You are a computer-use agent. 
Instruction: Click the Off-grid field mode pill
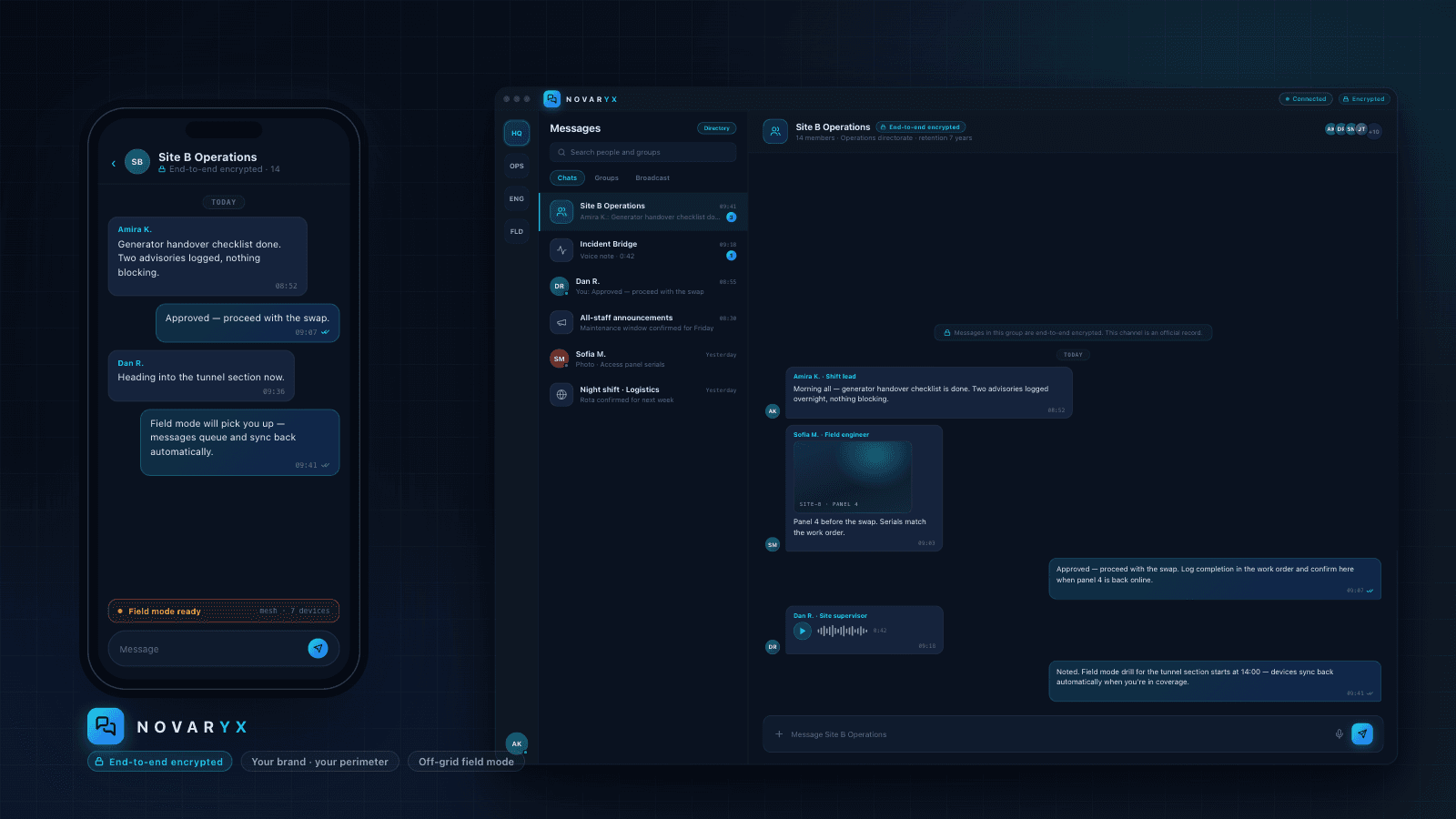[466, 762]
